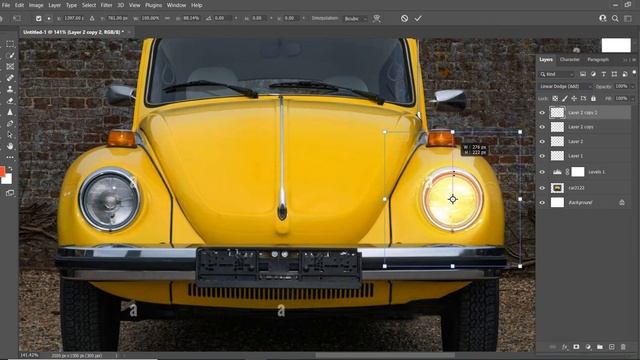Delete layer trash icon
Image resolution: width=640 pixels, height=360 pixels.
coord(623,347)
